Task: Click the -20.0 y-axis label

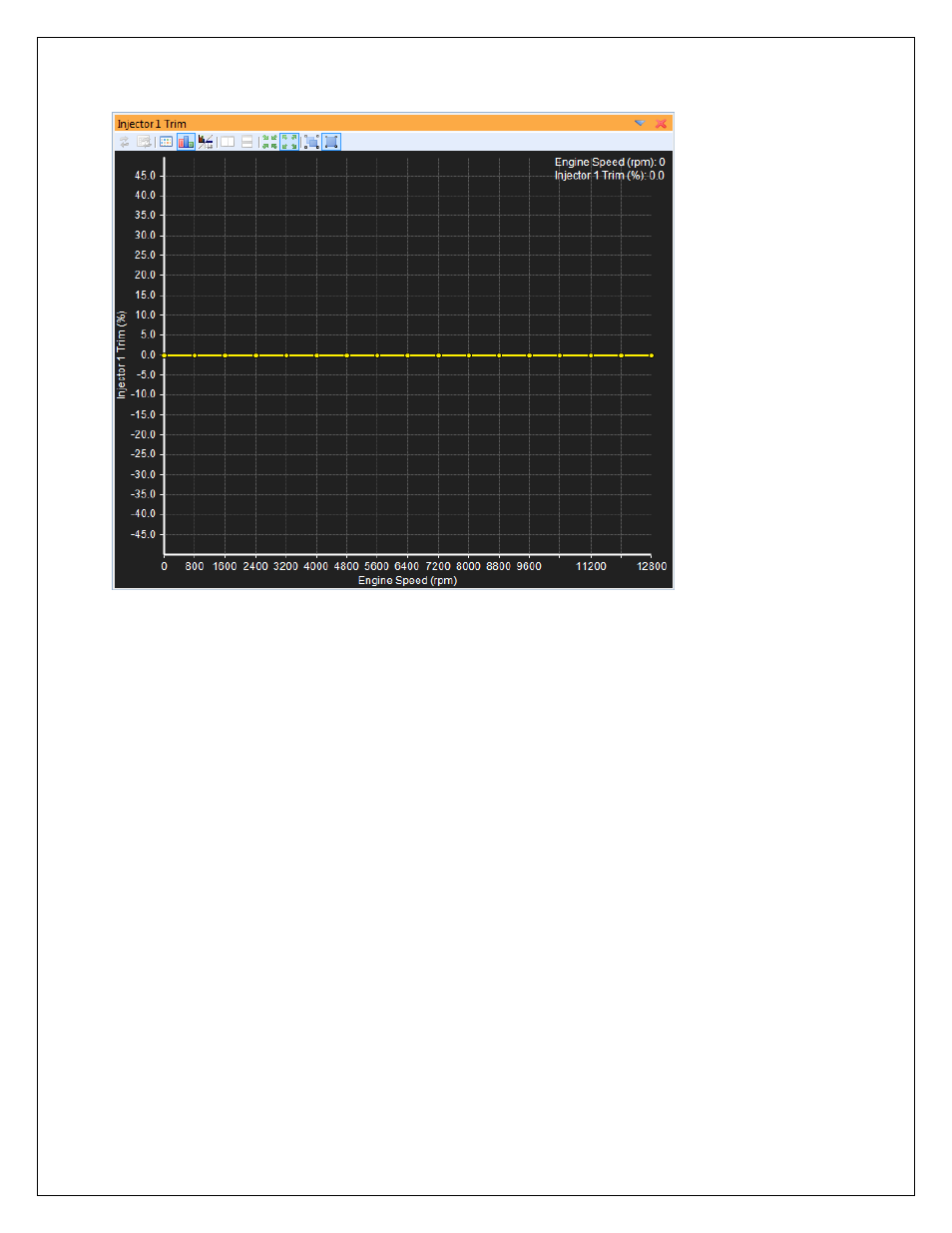Action: (x=144, y=434)
